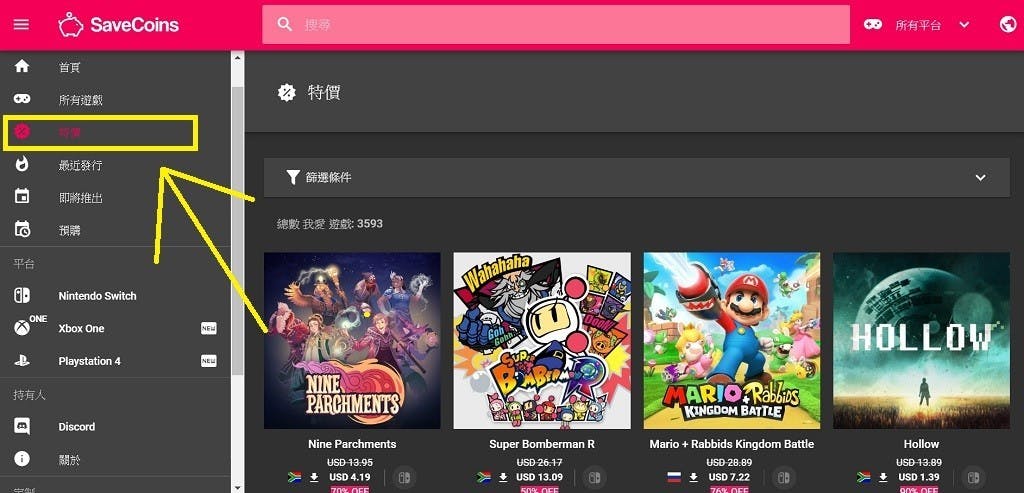Click the South Africa flag under Nine Parchments
Viewport: 1024px width, 493px height.
[295, 477]
